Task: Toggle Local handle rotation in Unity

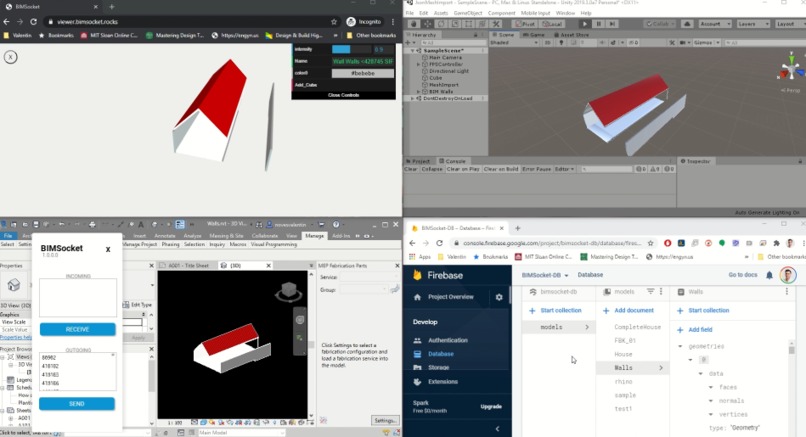Action: [x=552, y=24]
